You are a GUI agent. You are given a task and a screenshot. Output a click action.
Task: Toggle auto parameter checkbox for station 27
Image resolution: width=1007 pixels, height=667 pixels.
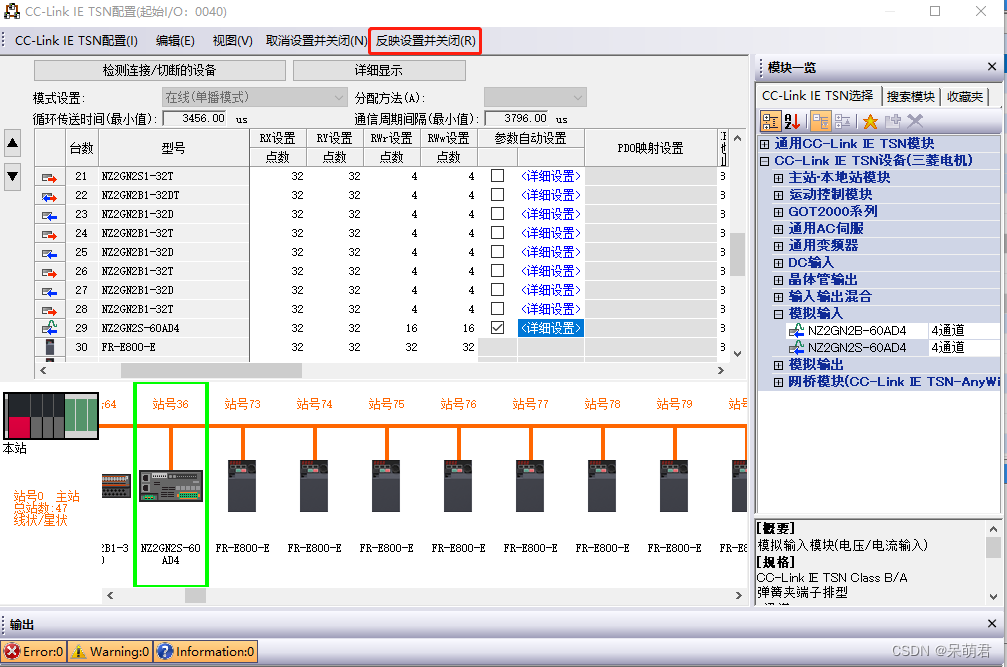click(497, 290)
